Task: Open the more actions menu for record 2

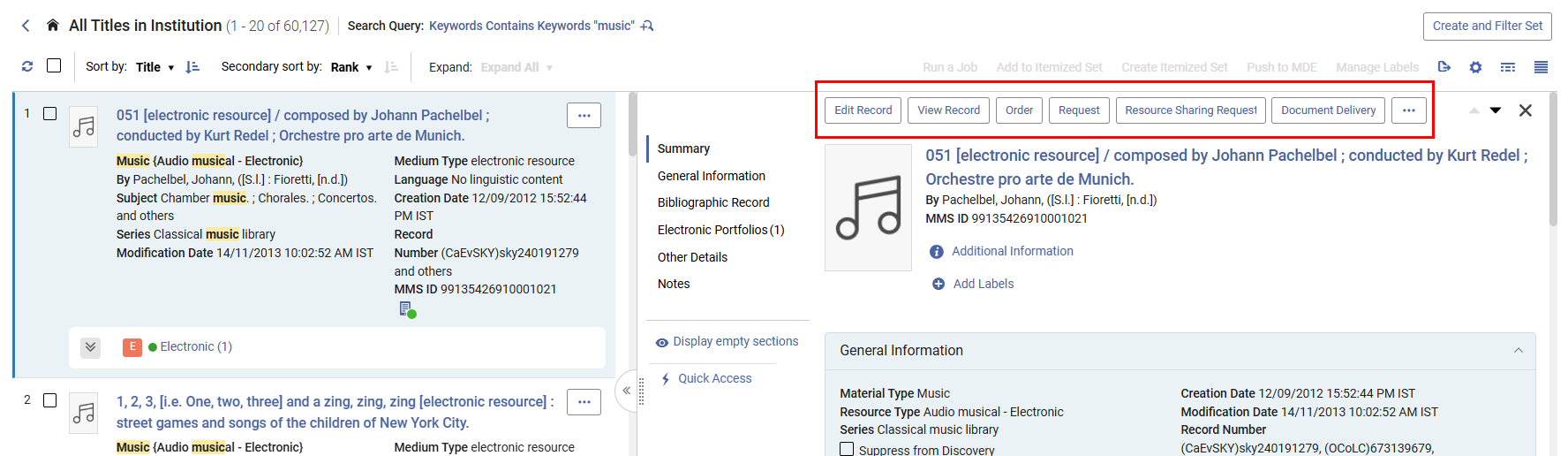Action: pyautogui.click(x=584, y=402)
